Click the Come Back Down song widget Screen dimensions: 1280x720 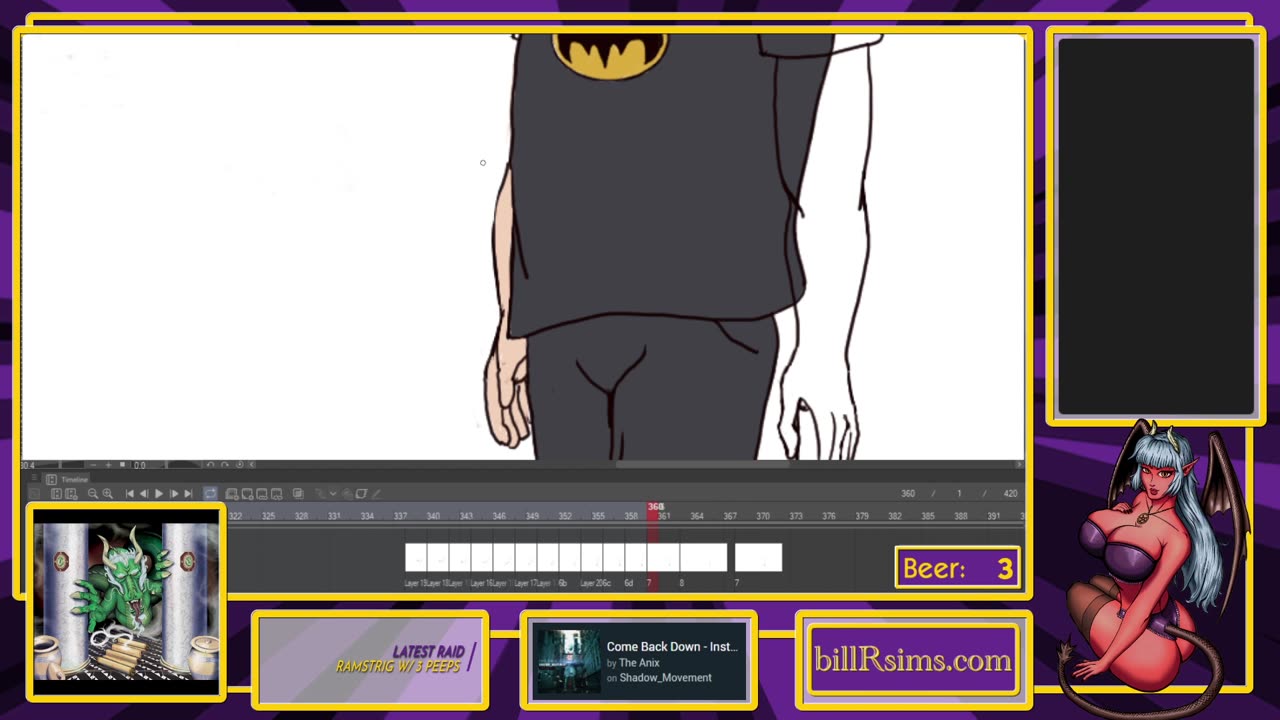point(639,661)
